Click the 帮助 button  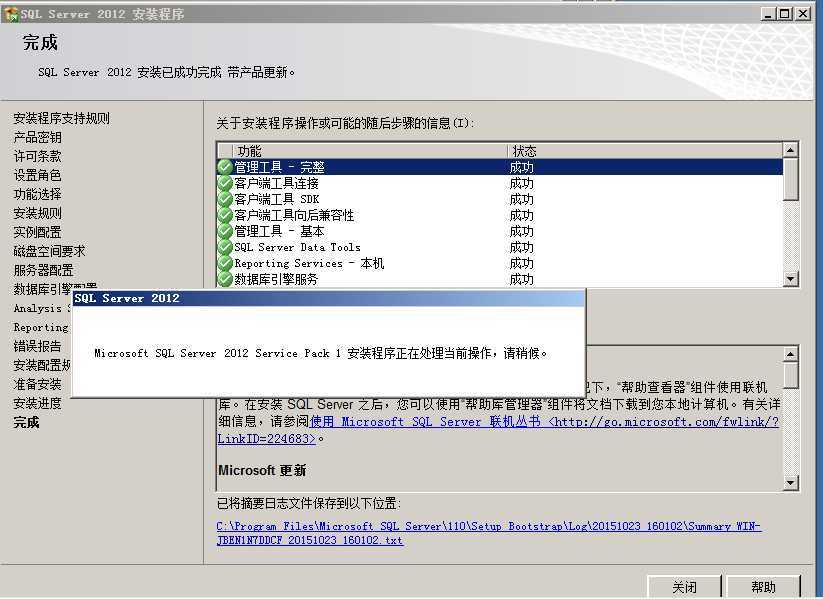click(763, 587)
